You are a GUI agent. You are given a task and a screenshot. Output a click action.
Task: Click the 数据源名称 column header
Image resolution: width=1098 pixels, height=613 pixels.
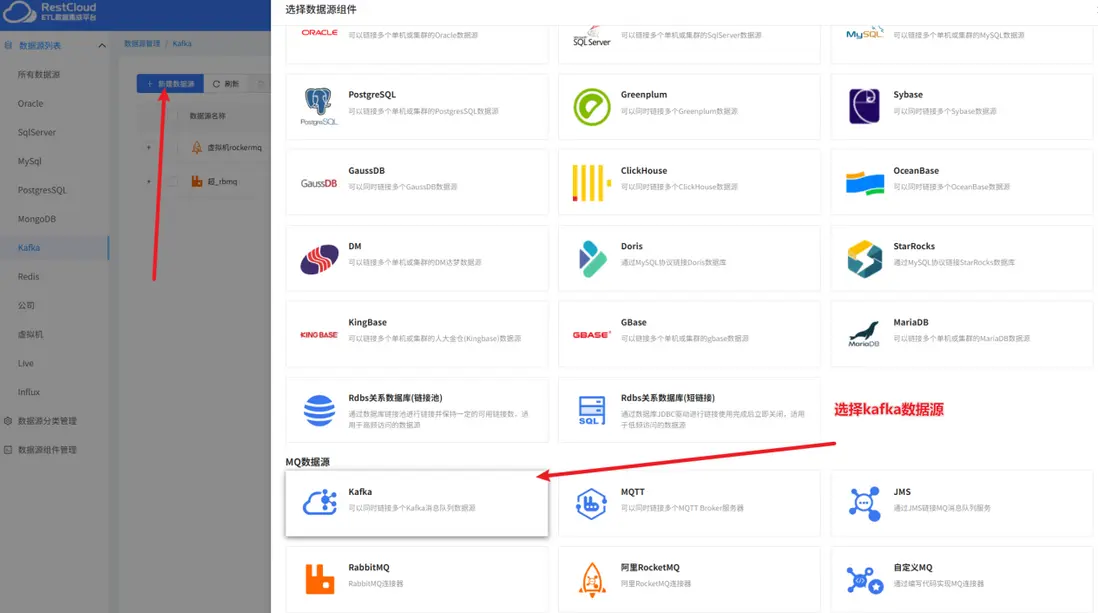point(207,116)
